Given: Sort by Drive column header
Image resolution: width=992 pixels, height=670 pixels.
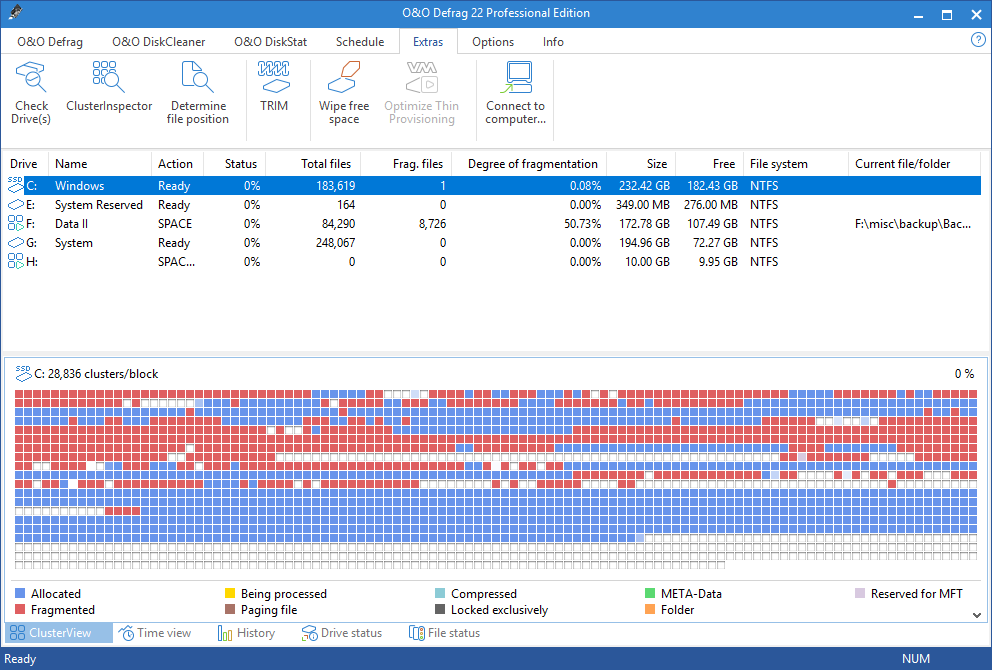Looking at the screenshot, I should pos(23,164).
